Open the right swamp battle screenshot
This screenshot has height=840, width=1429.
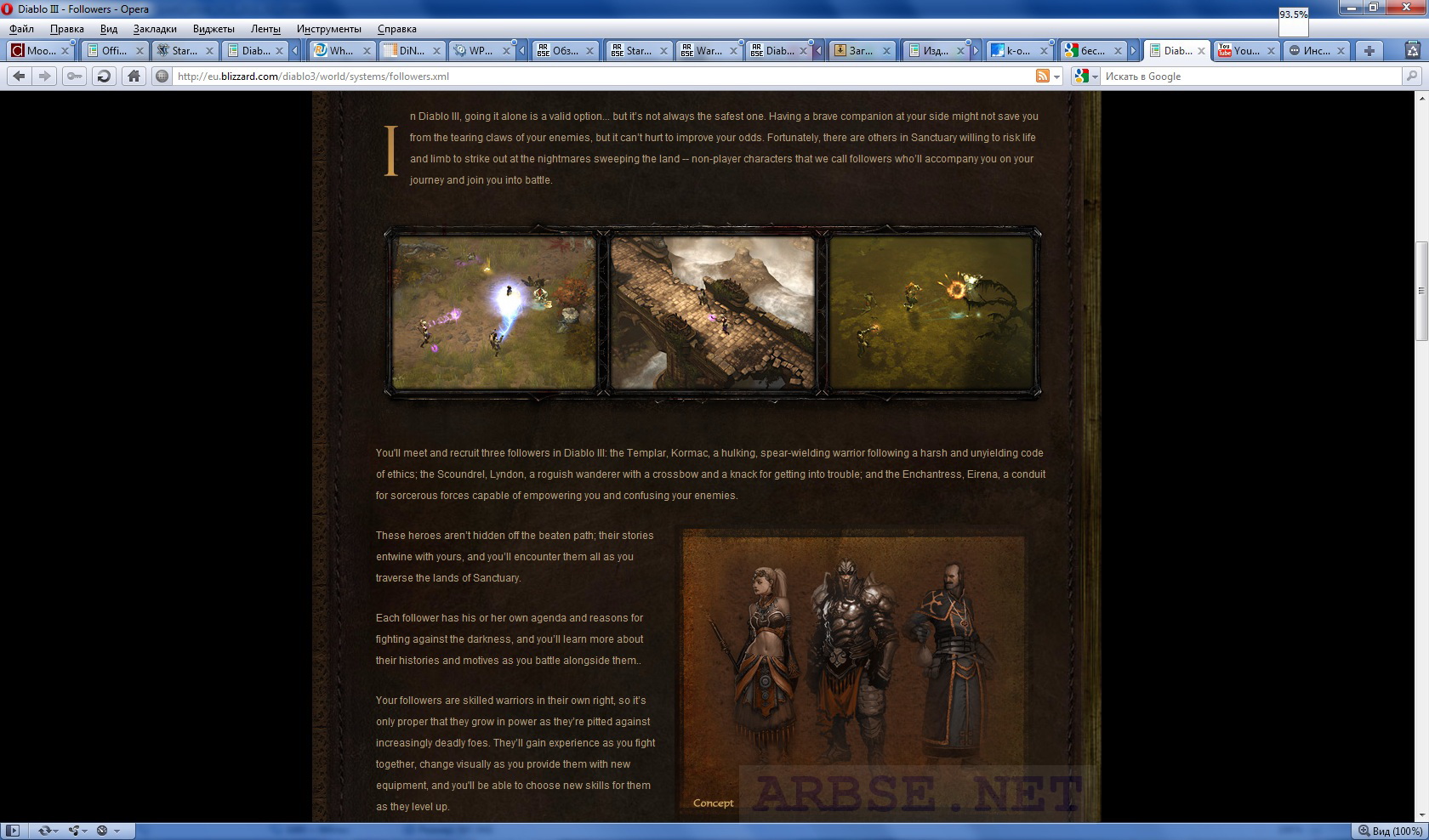pyautogui.click(x=931, y=313)
